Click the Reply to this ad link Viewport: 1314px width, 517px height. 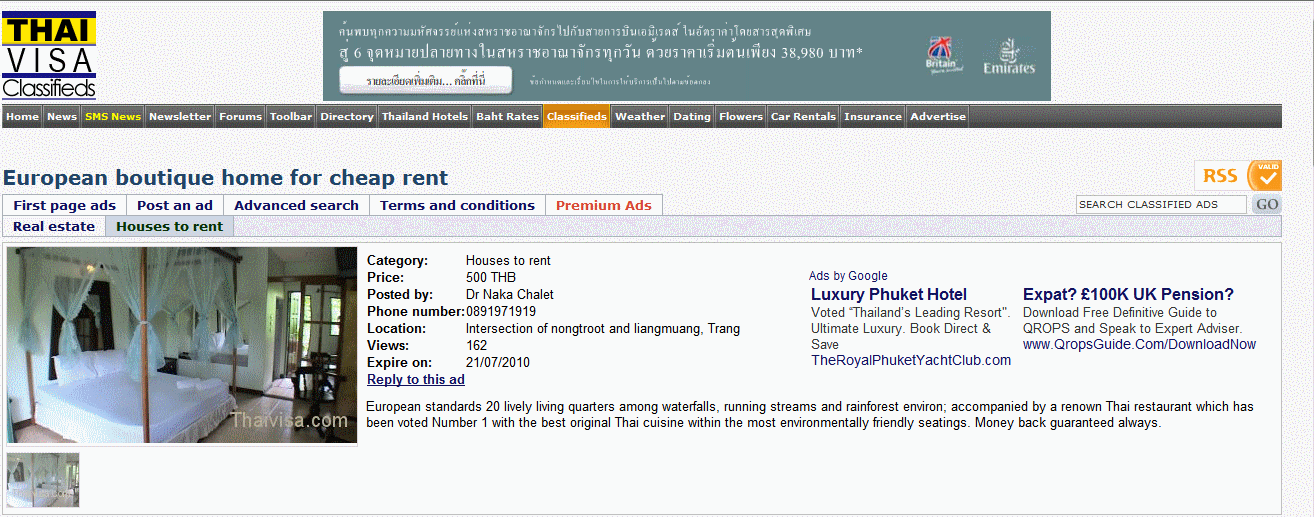tap(415, 379)
